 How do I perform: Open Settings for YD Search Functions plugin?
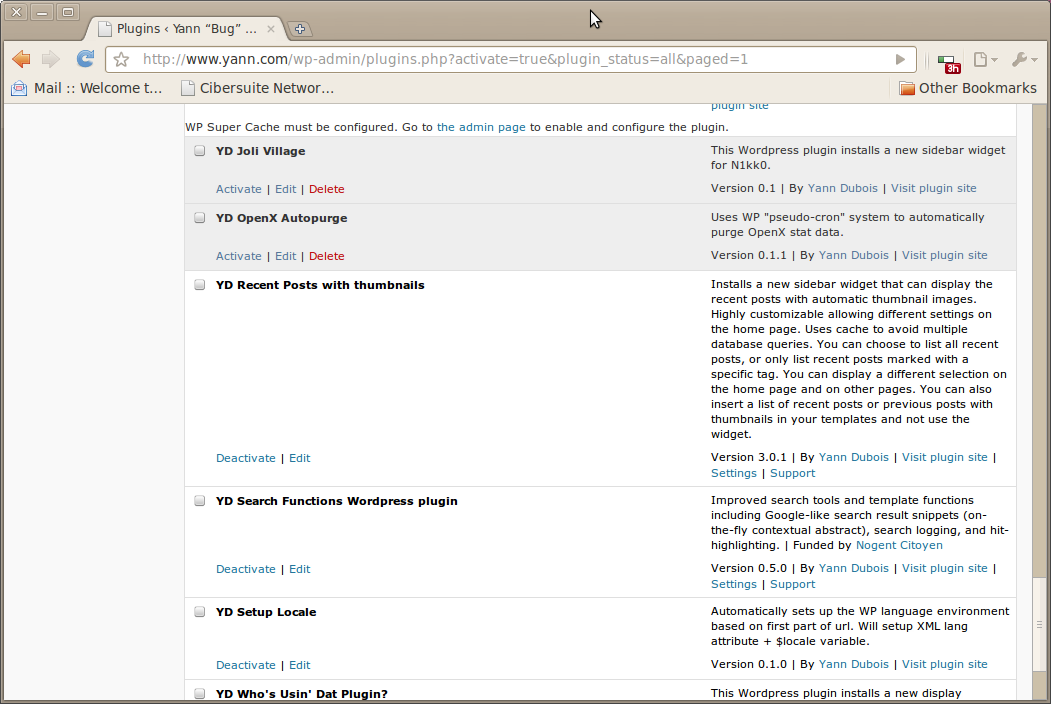[x=733, y=584]
